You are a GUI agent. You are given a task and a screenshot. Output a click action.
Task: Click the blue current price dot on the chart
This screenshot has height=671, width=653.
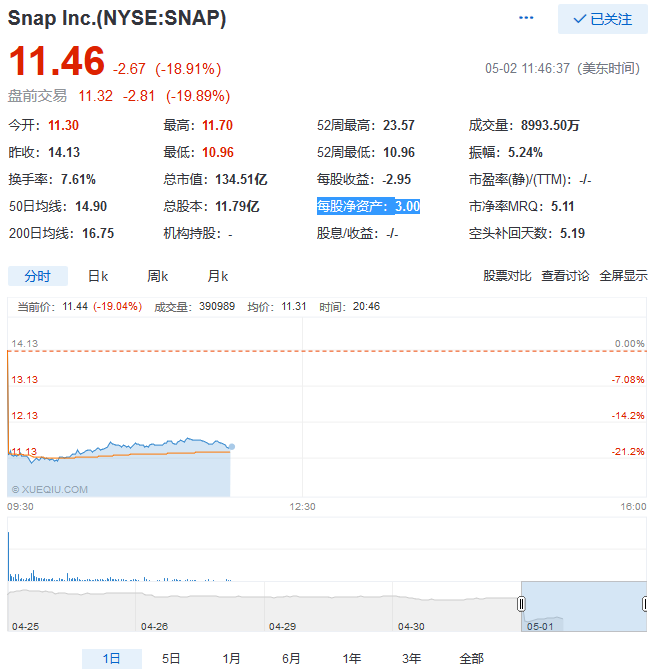(x=232, y=447)
